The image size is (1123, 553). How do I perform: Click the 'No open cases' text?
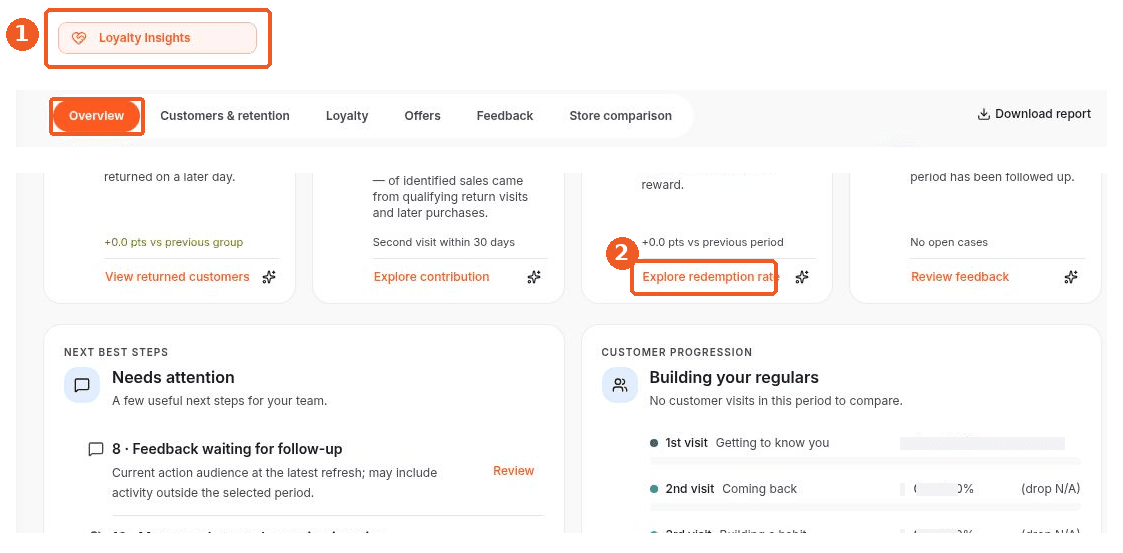pyautogui.click(x=949, y=242)
